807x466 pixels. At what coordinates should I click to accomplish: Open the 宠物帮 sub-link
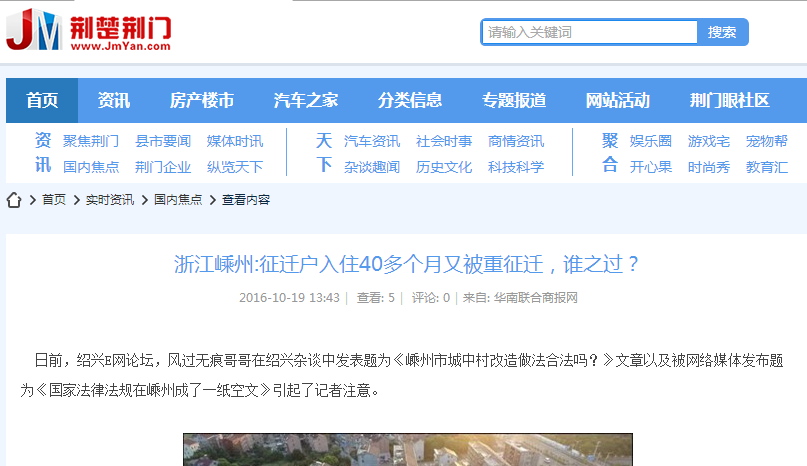point(767,141)
